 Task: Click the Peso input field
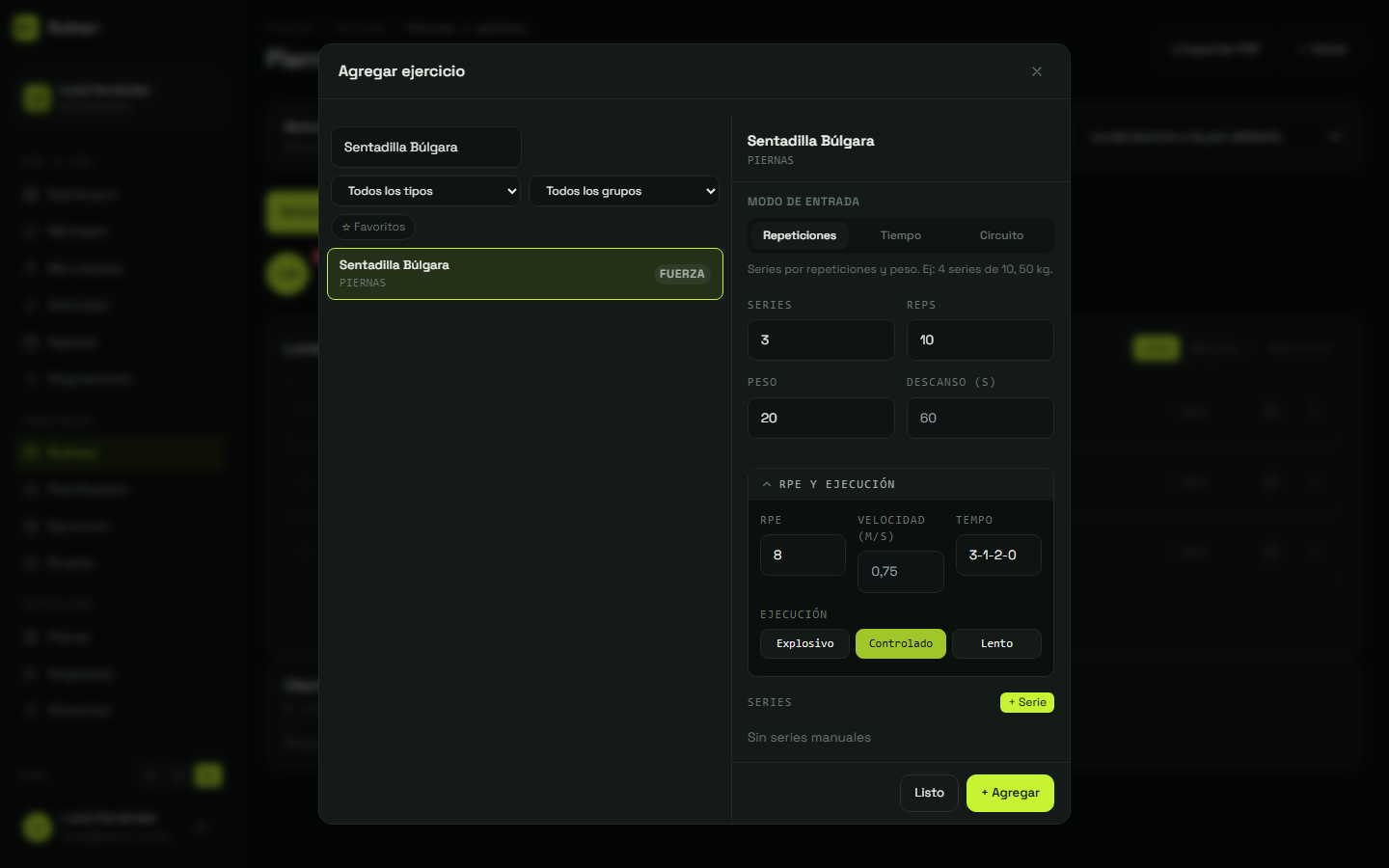click(x=821, y=419)
